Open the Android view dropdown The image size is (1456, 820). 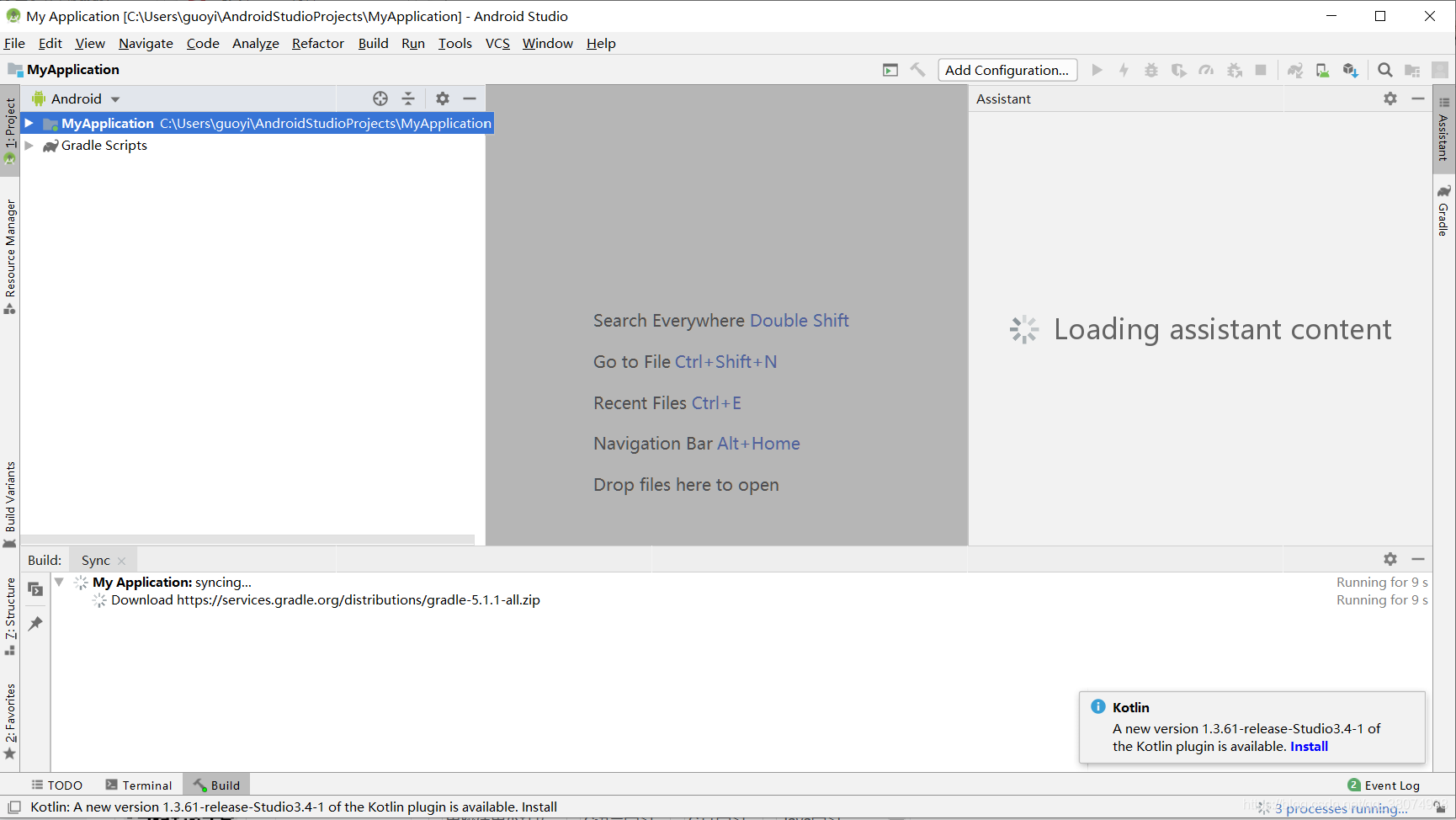click(77, 99)
